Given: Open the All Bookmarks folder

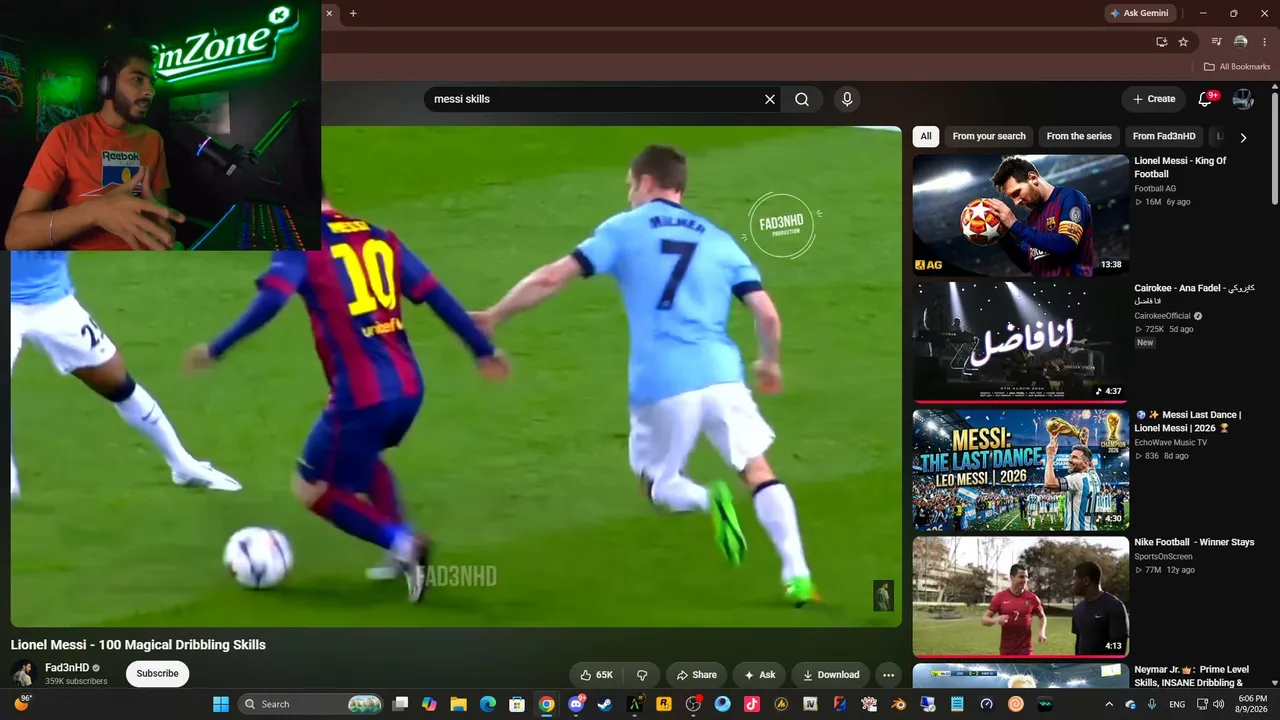Looking at the screenshot, I should (x=1237, y=67).
